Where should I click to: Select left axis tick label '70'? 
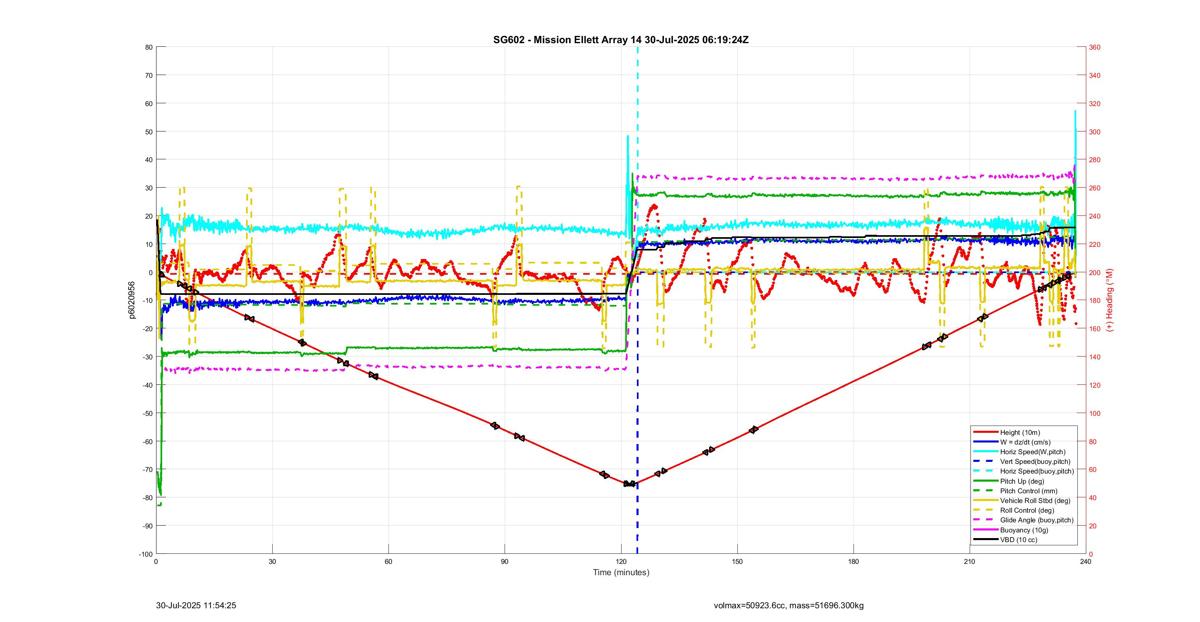(148, 75)
